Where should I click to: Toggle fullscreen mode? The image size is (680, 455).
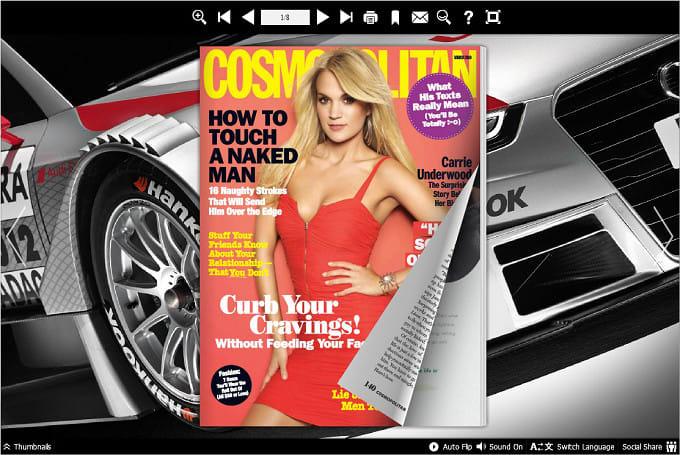tap(493, 17)
